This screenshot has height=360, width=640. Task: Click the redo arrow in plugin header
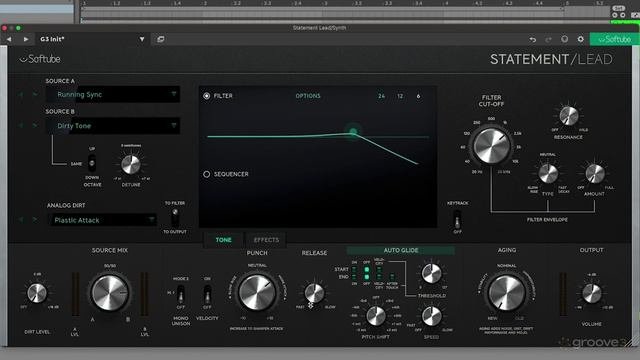click(x=548, y=39)
